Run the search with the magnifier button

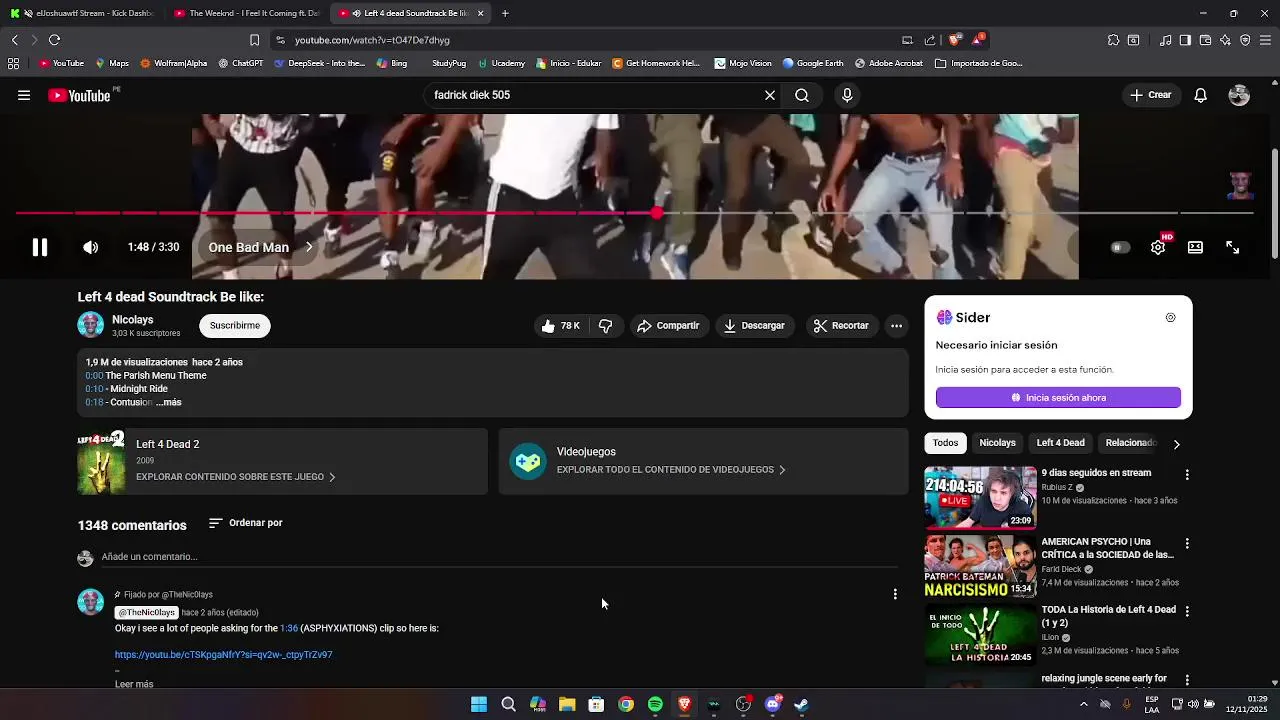click(802, 95)
